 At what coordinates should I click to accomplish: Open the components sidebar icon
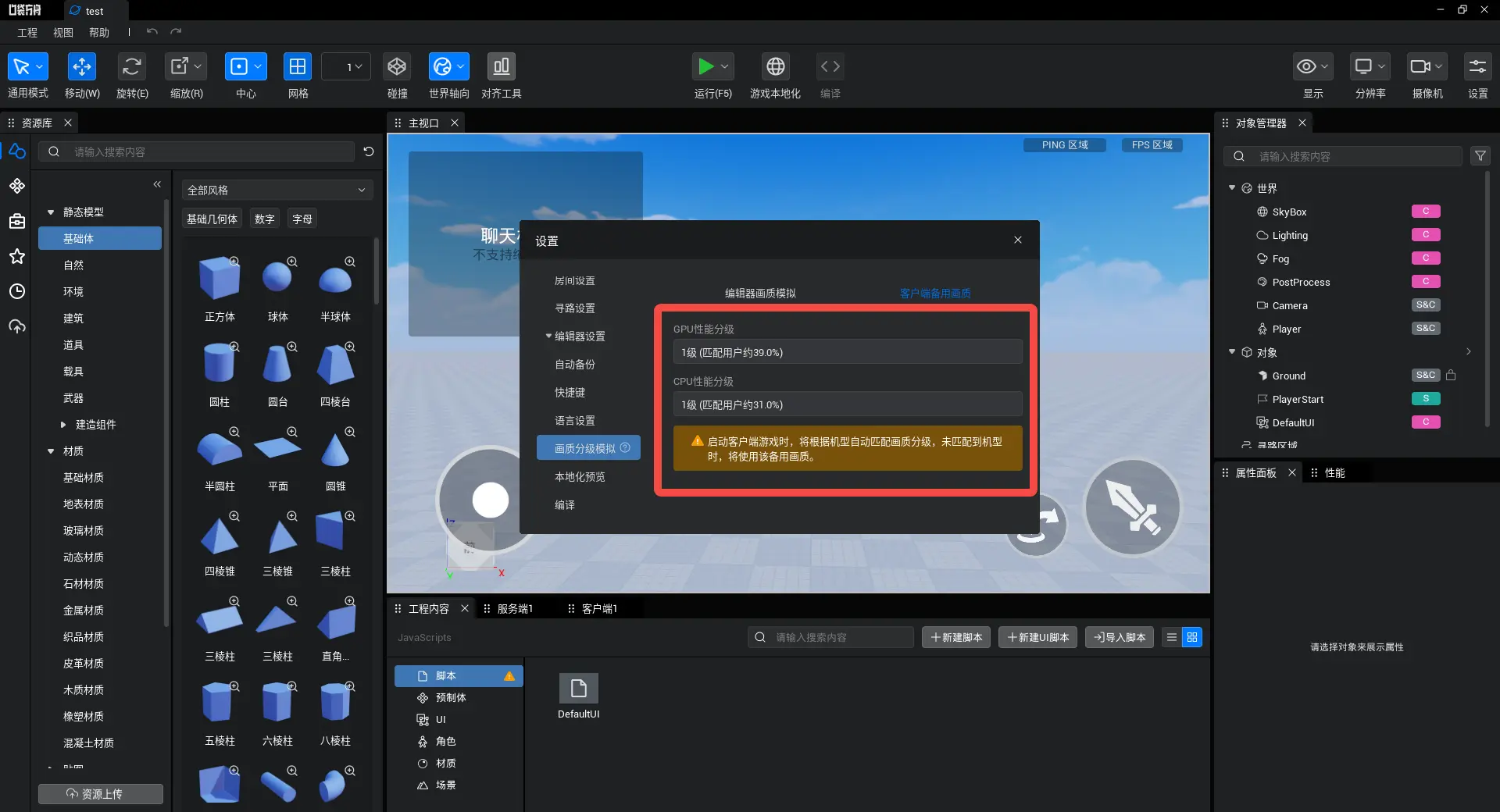coord(17,186)
